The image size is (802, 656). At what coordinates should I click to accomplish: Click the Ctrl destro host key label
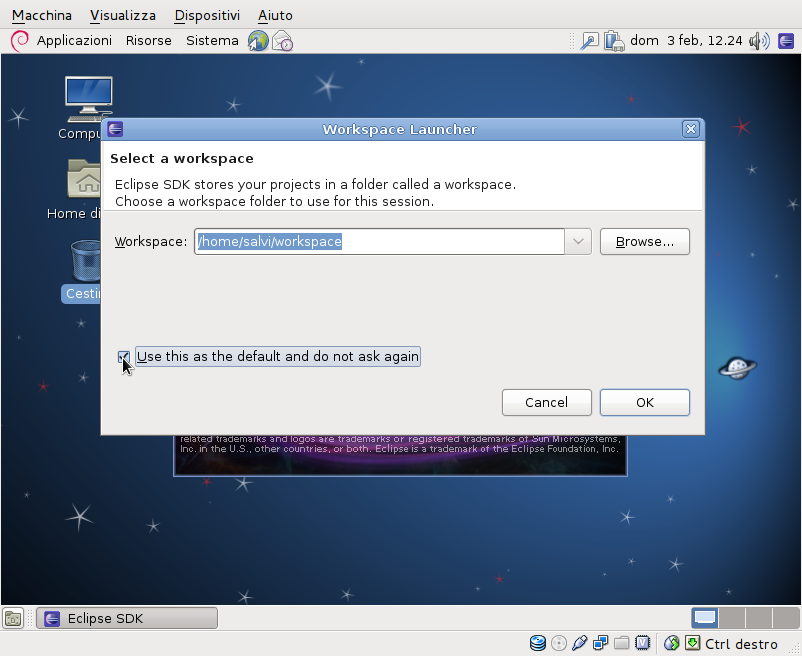pos(741,644)
